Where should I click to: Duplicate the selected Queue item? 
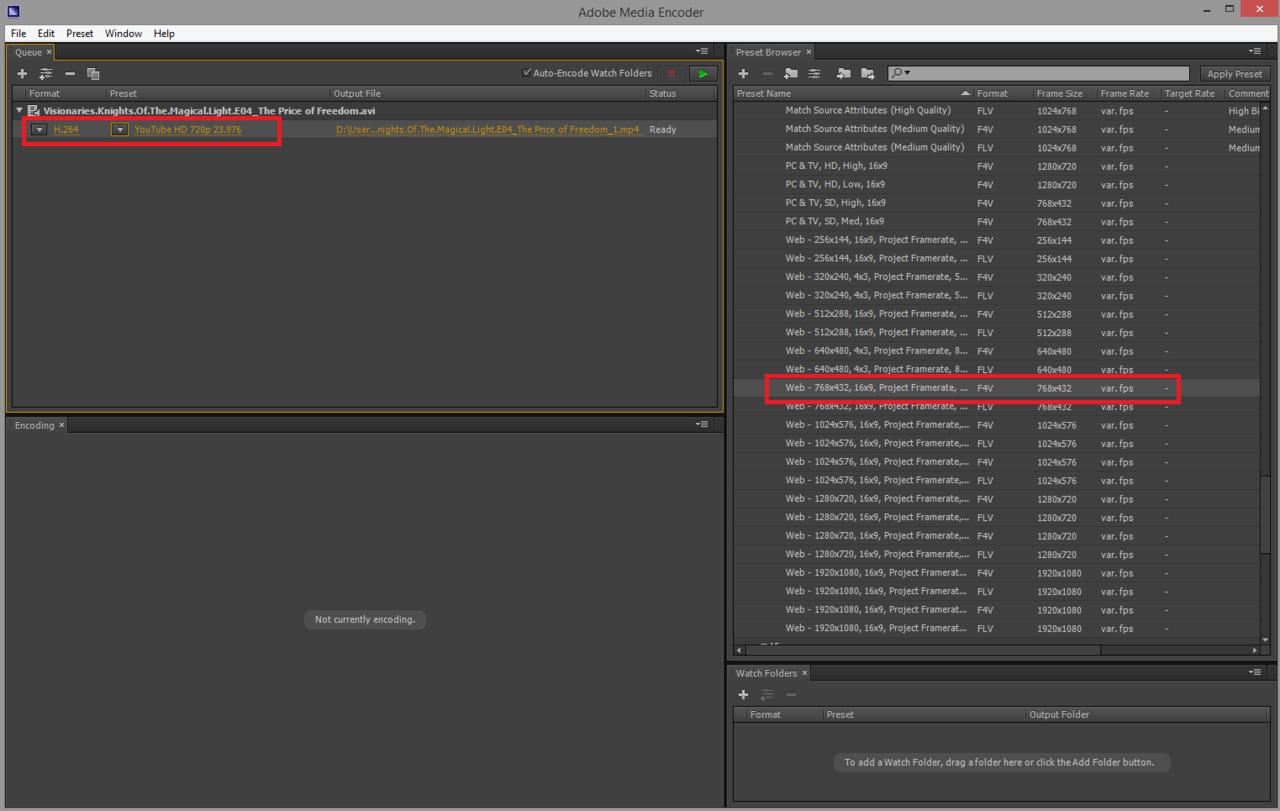93,74
